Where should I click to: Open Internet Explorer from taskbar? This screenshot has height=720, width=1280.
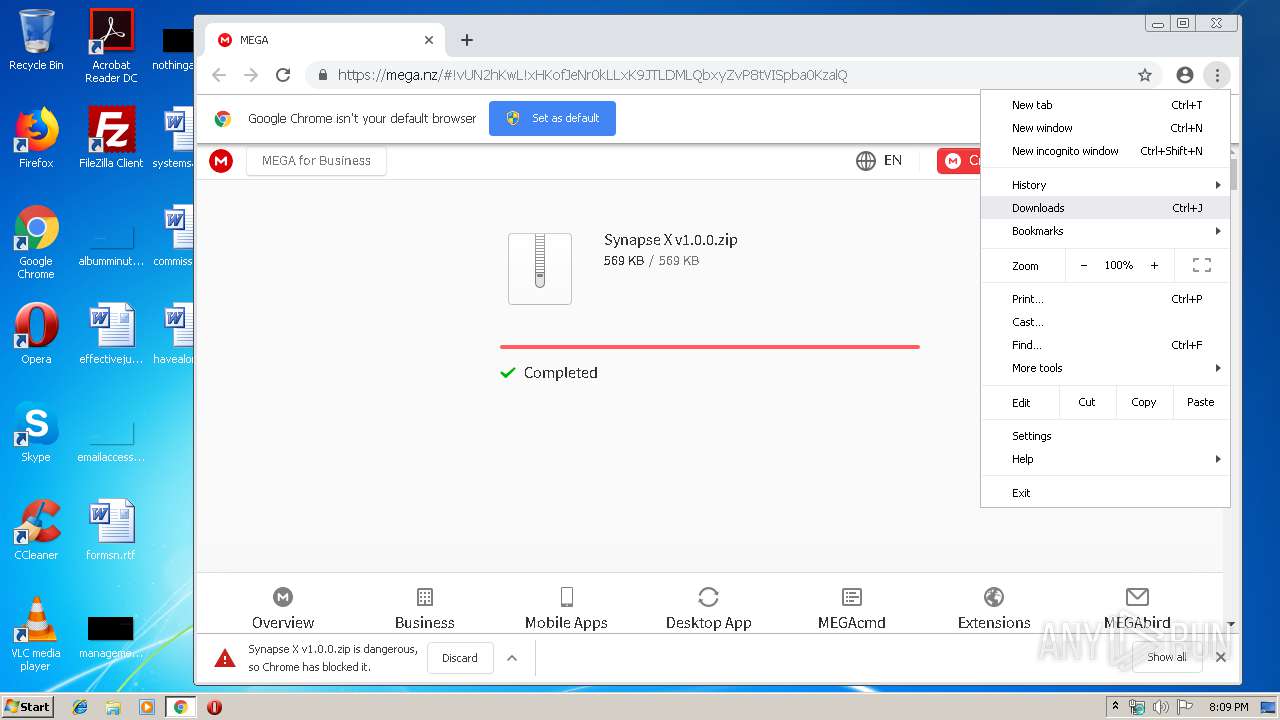[80, 707]
